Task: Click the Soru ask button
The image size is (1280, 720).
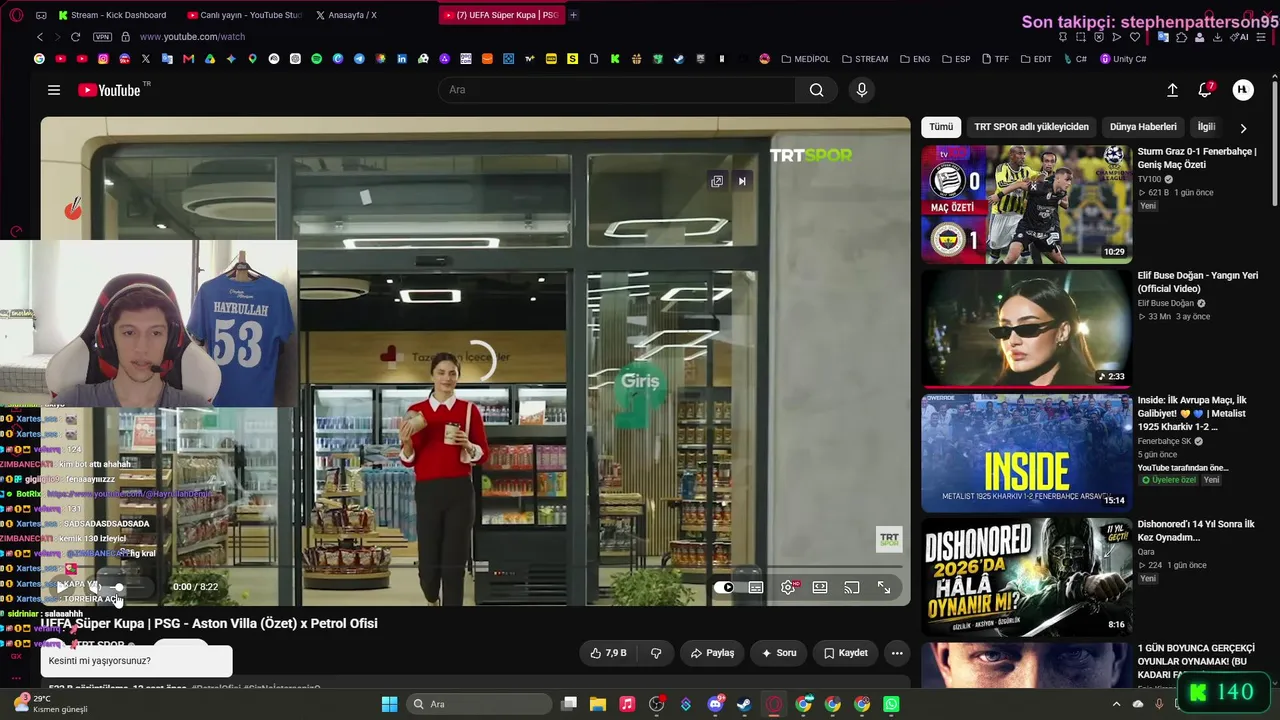Action: [x=779, y=653]
